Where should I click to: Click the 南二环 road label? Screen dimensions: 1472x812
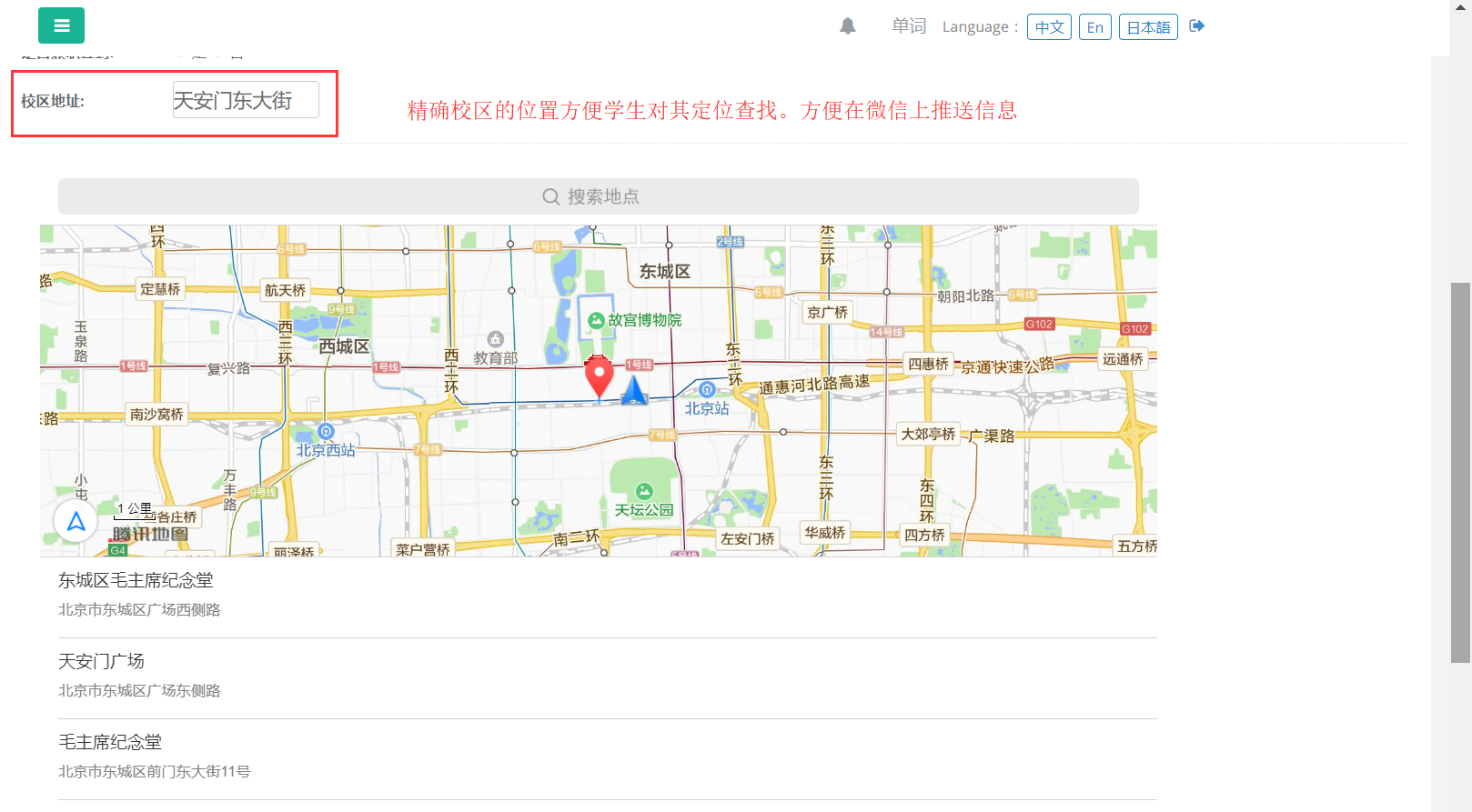pyautogui.click(x=577, y=538)
